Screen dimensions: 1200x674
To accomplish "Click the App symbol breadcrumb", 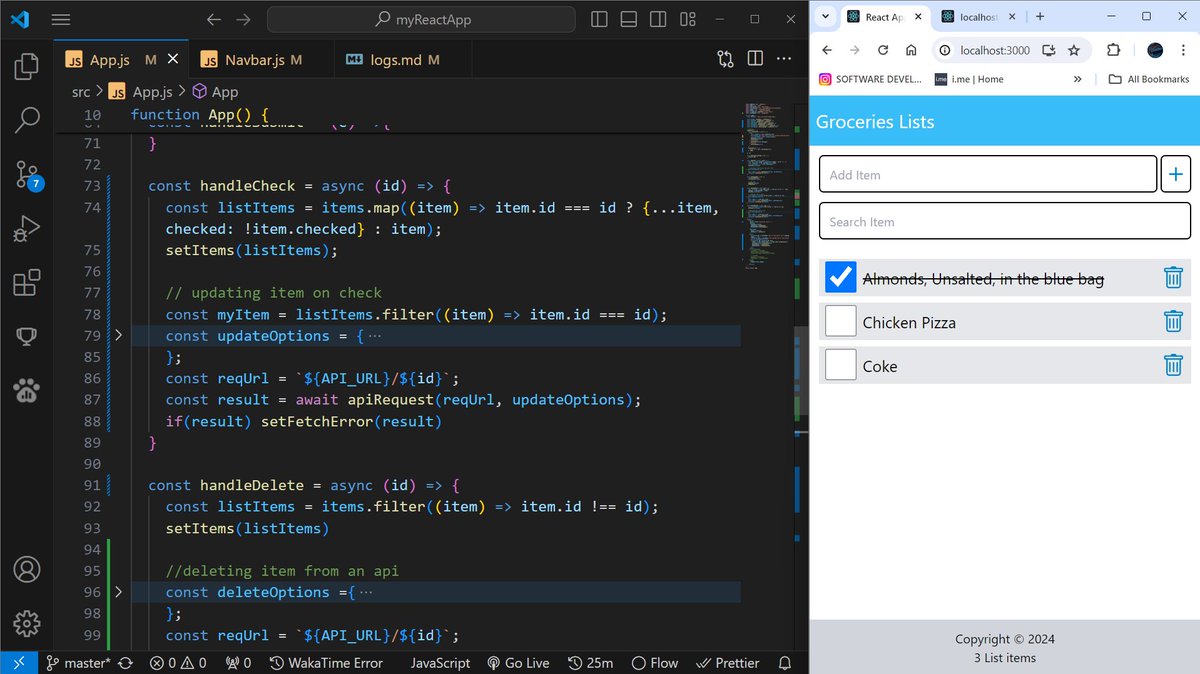I will (215, 91).
